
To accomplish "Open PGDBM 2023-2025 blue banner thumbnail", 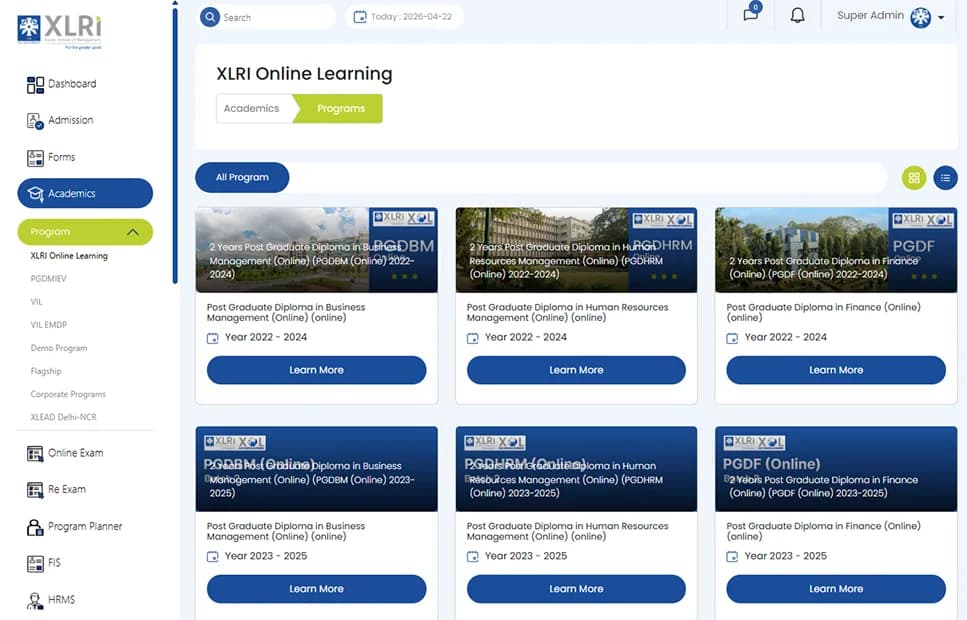I will pyautogui.click(x=316, y=469).
